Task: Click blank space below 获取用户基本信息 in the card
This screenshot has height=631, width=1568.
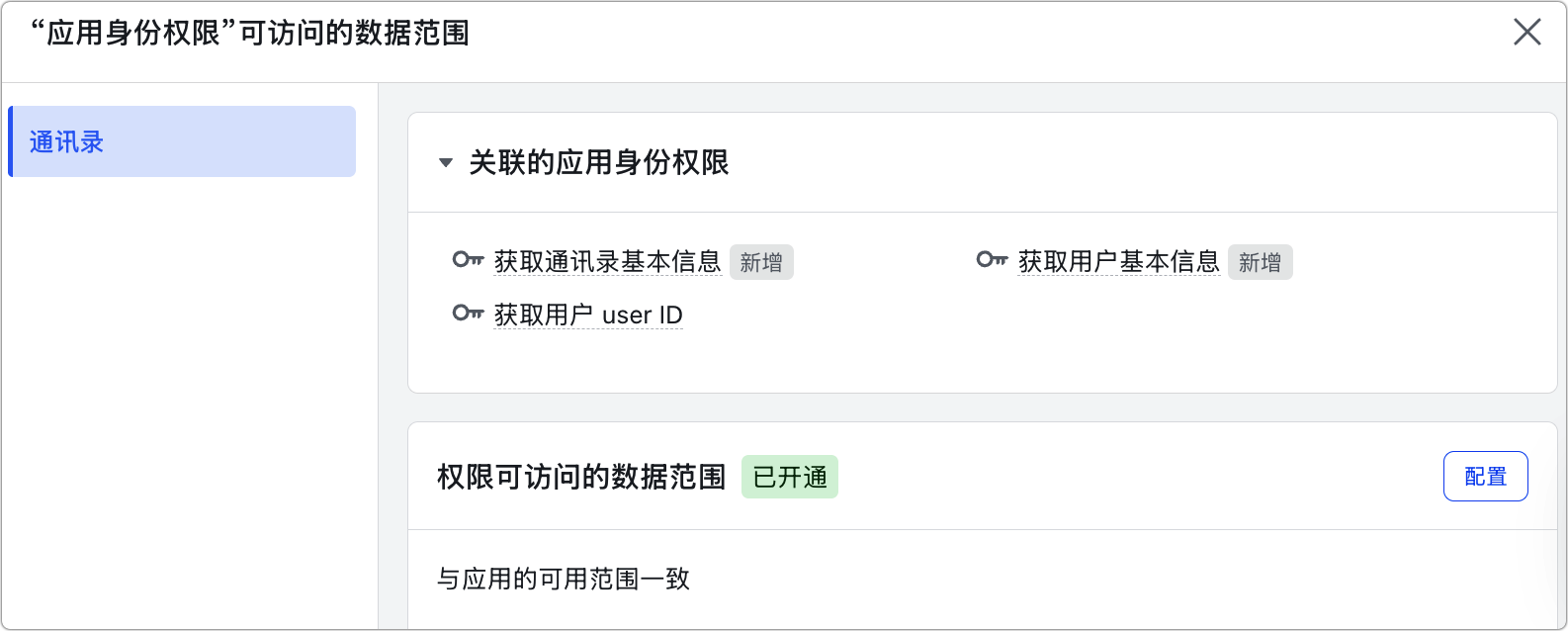Action: click(1117, 336)
